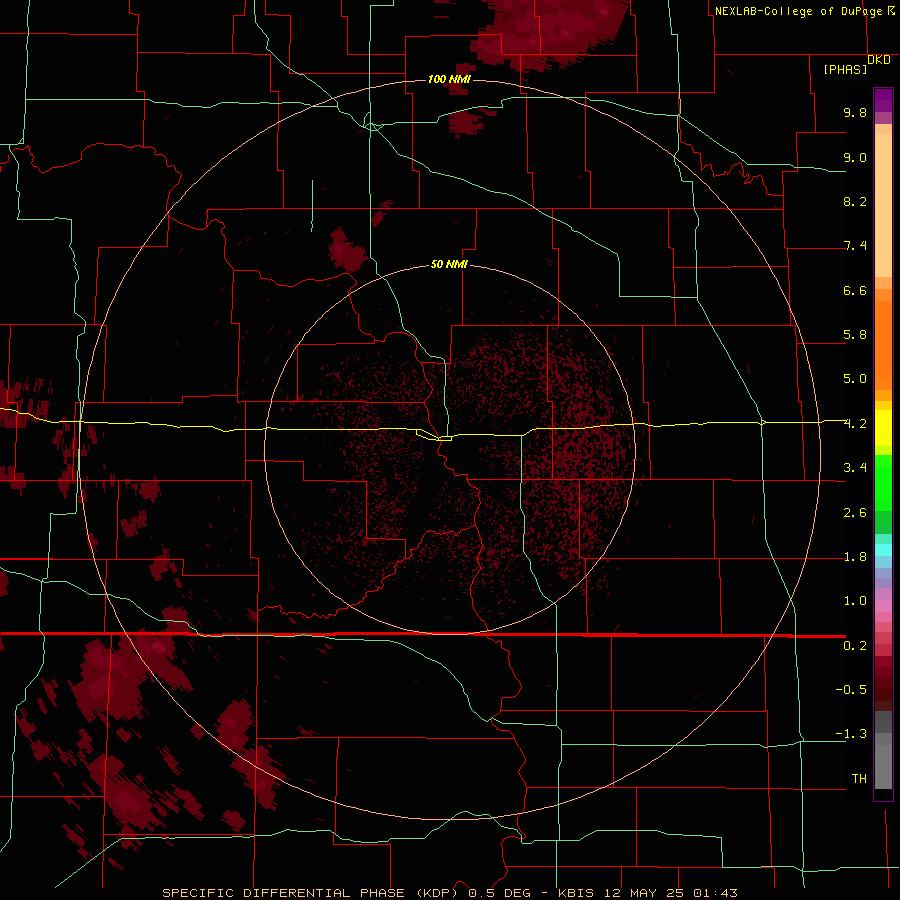
Task: Click the 1.0 value on color scale
Action: click(855, 601)
